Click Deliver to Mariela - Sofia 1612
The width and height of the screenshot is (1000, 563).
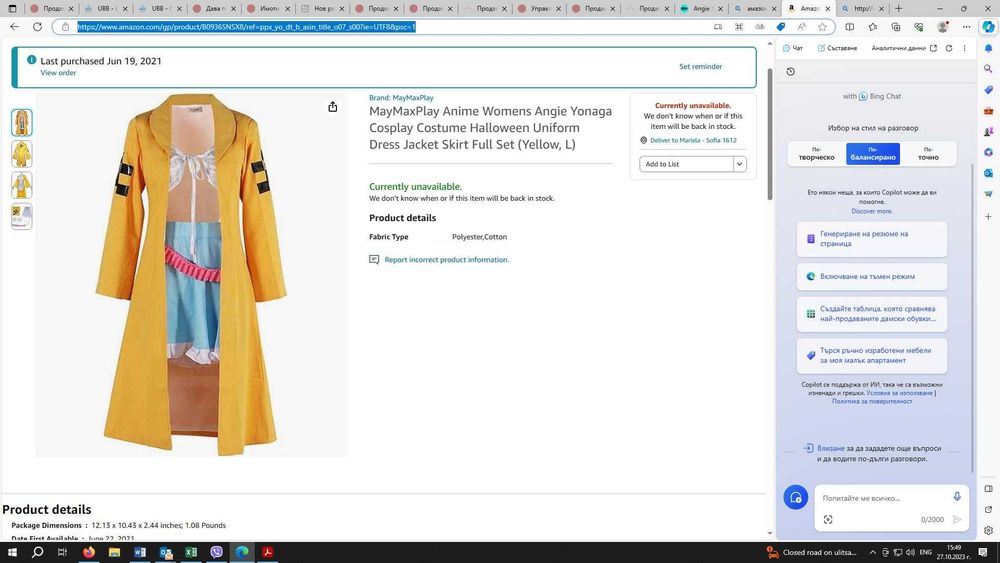pyautogui.click(x=693, y=140)
